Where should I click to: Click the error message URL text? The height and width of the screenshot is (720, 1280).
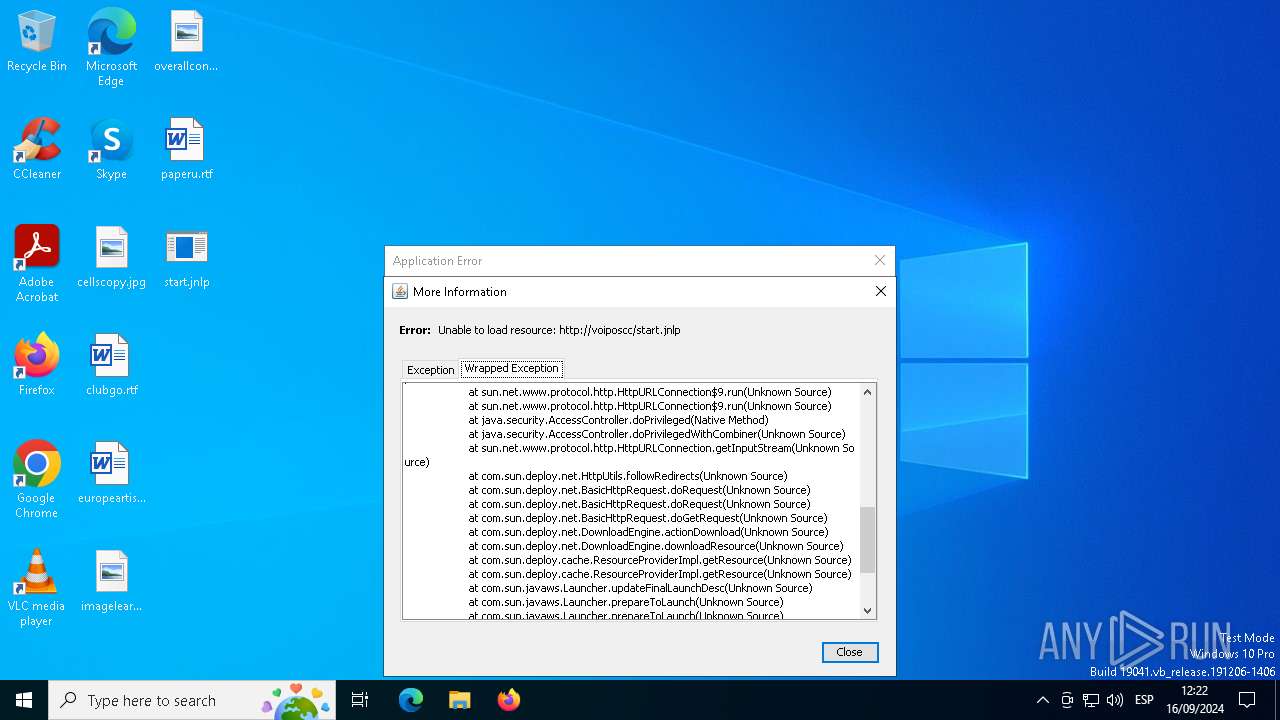coord(619,330)
